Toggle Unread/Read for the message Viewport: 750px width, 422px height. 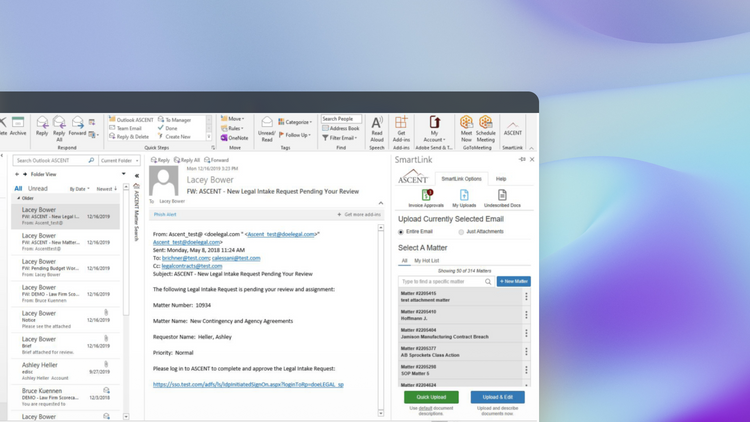pos(267,129)
